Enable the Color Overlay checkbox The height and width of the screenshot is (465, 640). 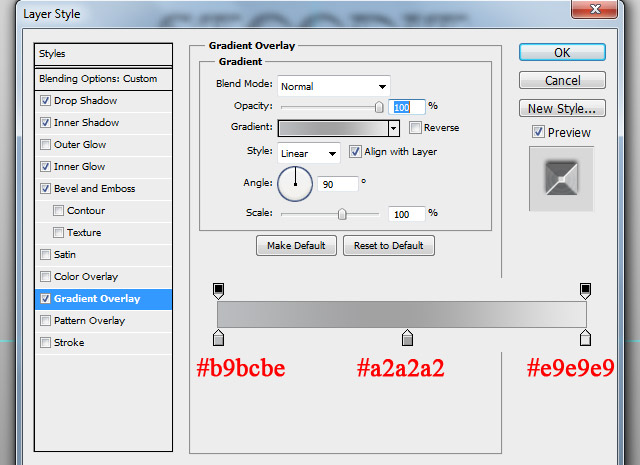pos(45,277)
